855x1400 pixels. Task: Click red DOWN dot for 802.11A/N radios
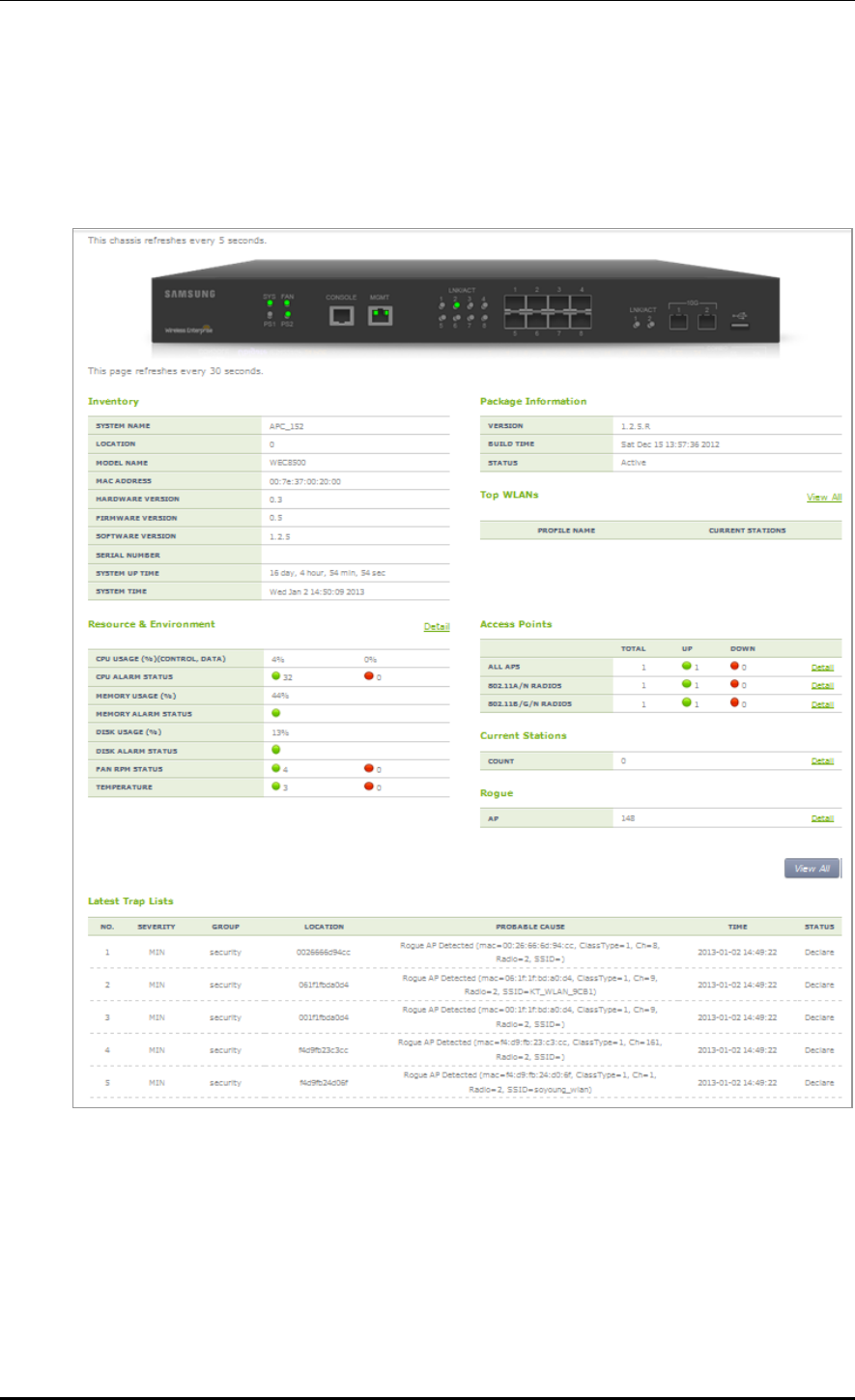point(734,685)
